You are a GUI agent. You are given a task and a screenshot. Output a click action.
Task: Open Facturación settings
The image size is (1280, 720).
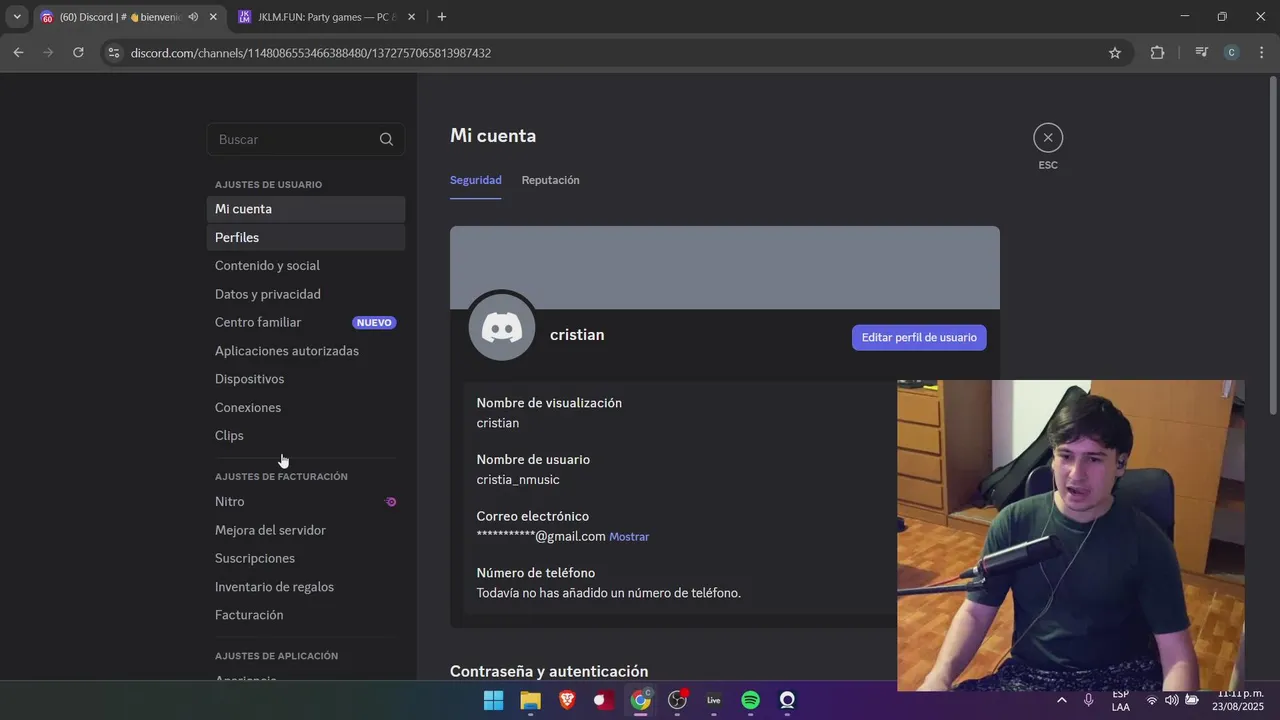pyautogui.click(x=306, y=615)
